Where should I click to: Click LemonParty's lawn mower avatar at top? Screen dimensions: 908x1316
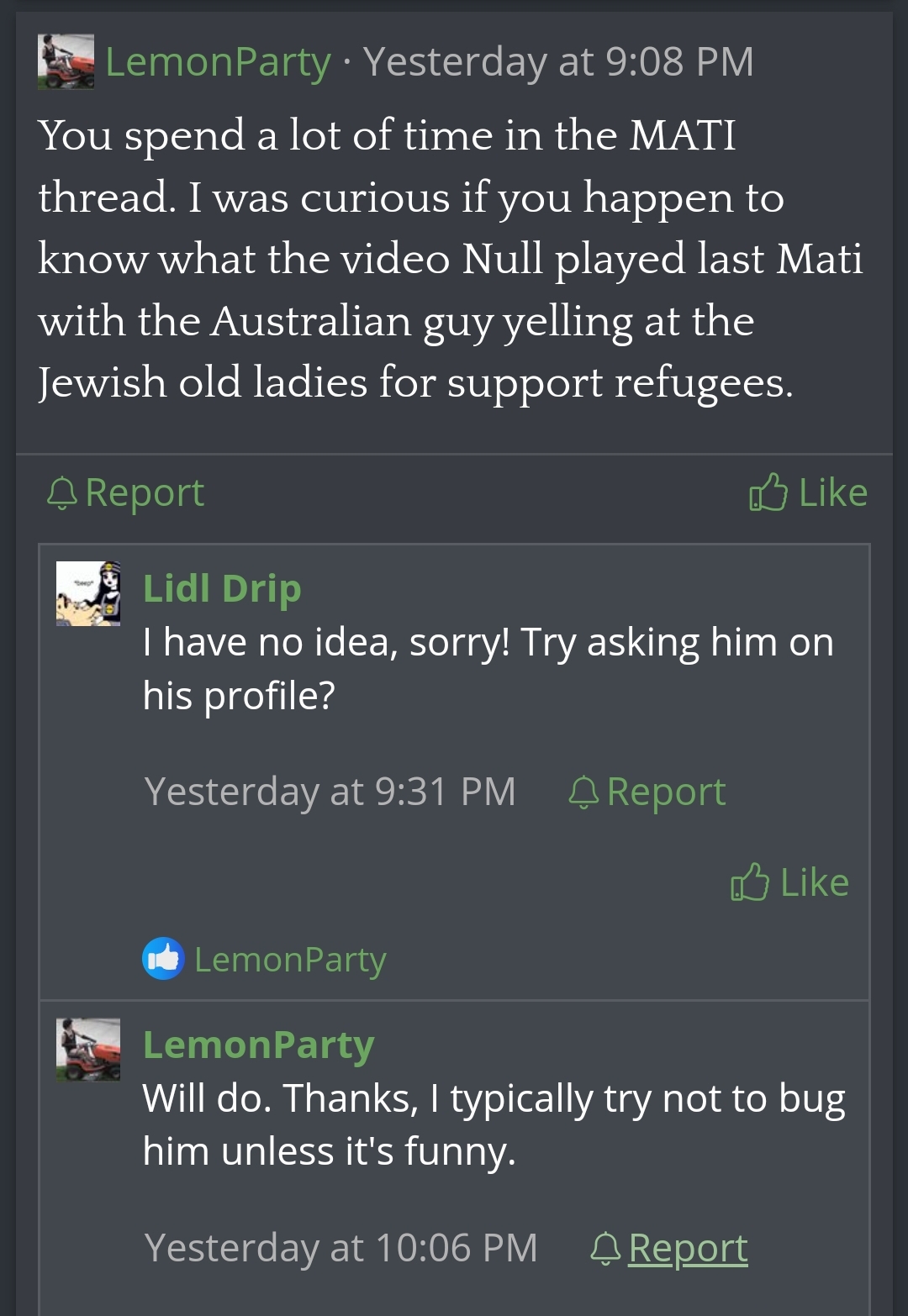pyautogui.click(x=66, y=61)
